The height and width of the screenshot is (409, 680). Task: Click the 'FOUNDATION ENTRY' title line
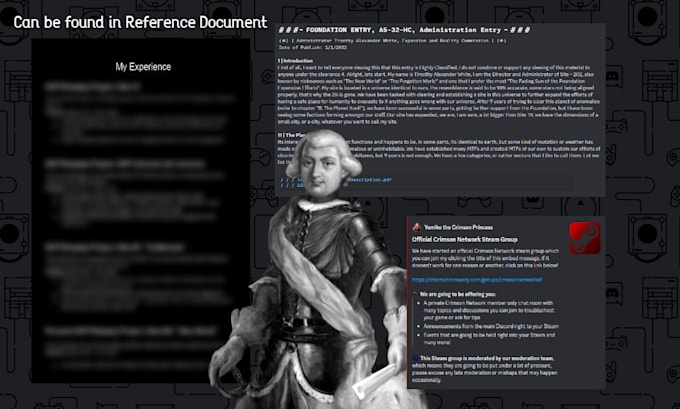click(404, 30)
